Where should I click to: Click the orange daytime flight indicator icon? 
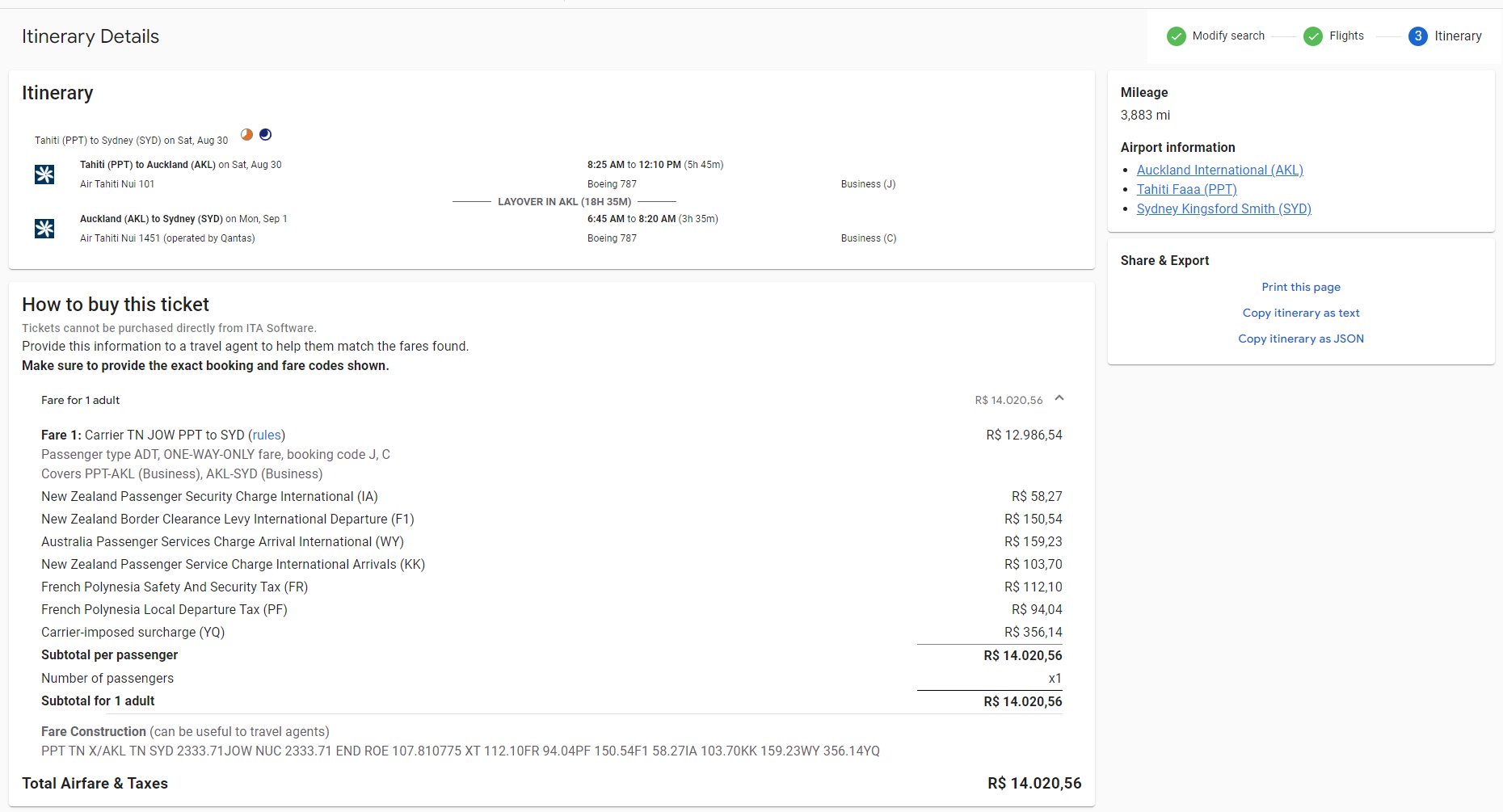tap(247, 135)
